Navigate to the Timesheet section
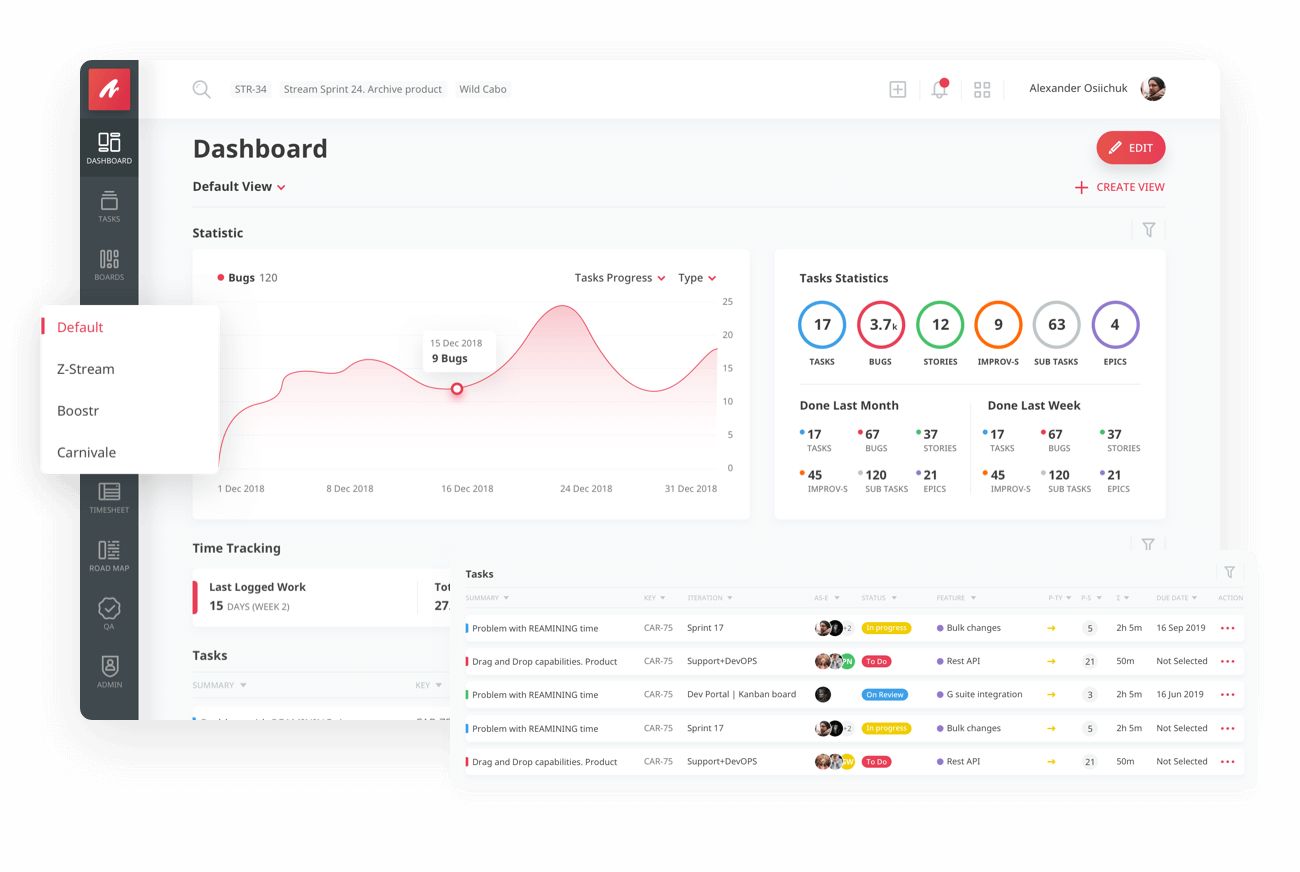 tap(109, 492)
